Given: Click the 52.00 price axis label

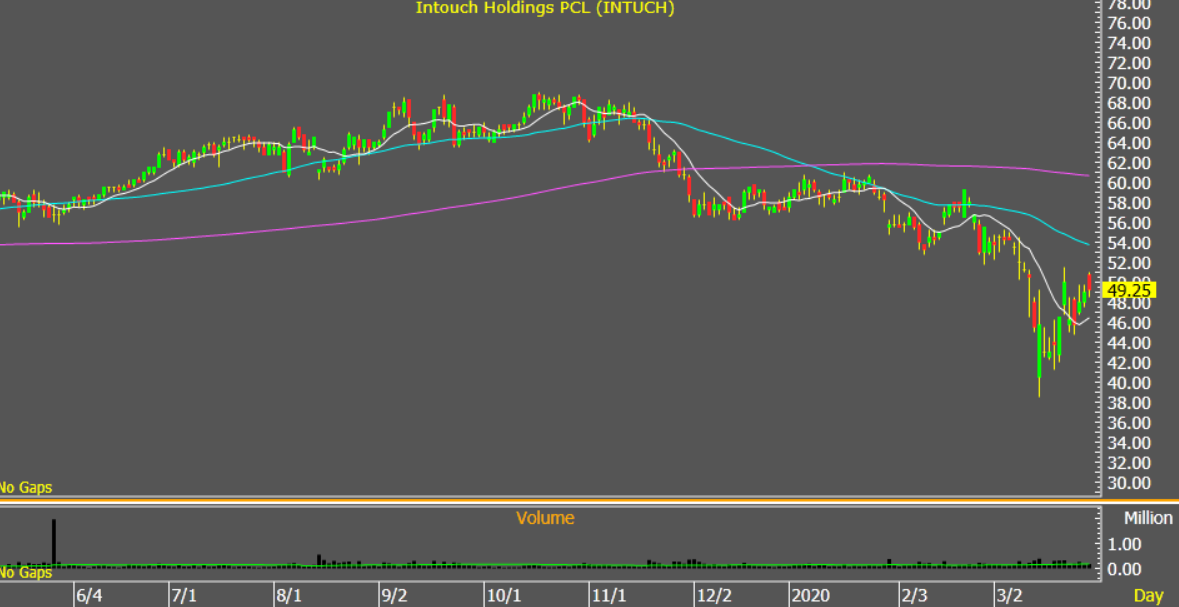Looking at the screenshot, I should pos(1130,263).
